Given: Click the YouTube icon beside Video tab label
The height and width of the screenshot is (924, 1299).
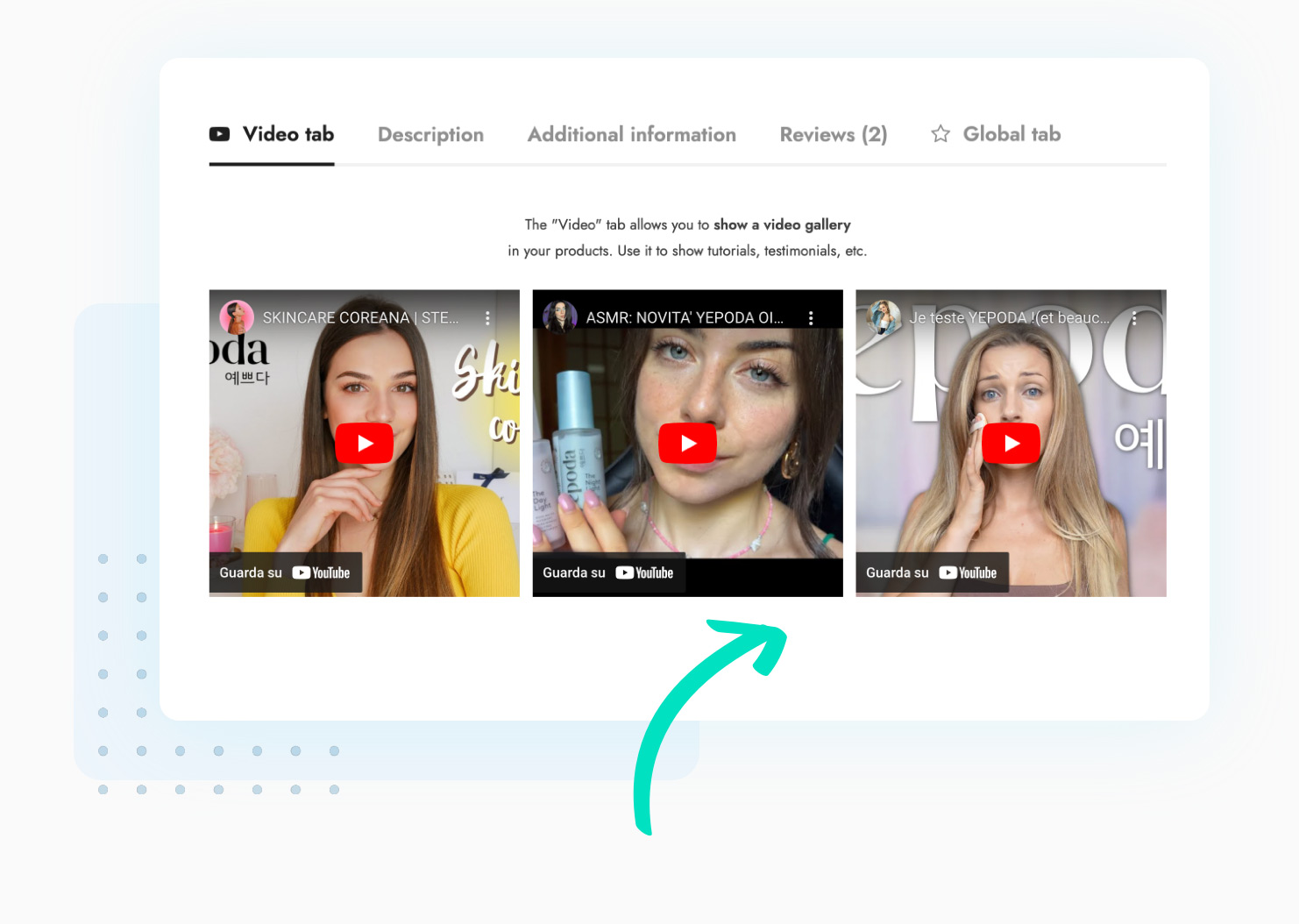Looking at the screenshot, I should [219, 134].
